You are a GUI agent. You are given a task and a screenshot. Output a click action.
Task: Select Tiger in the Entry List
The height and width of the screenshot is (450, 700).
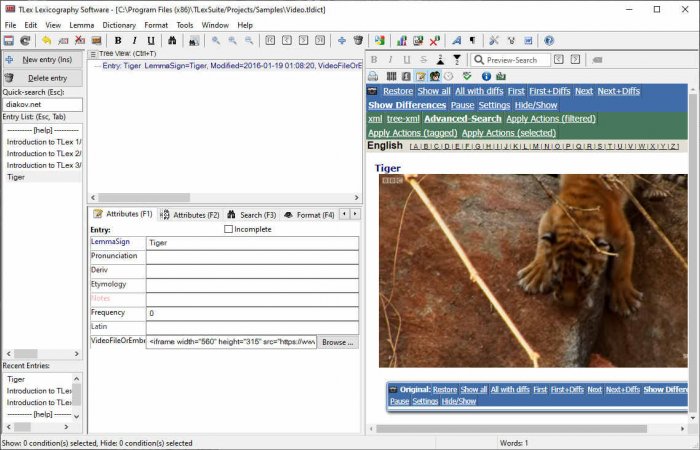click(x=16, y=177)
